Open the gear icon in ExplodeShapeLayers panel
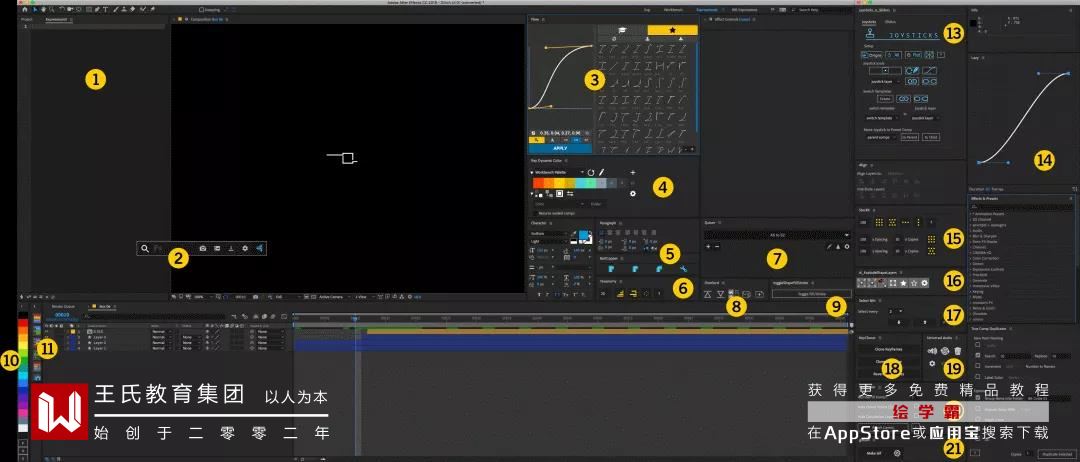Viewport: 1080px width, 462px height. 924,283
